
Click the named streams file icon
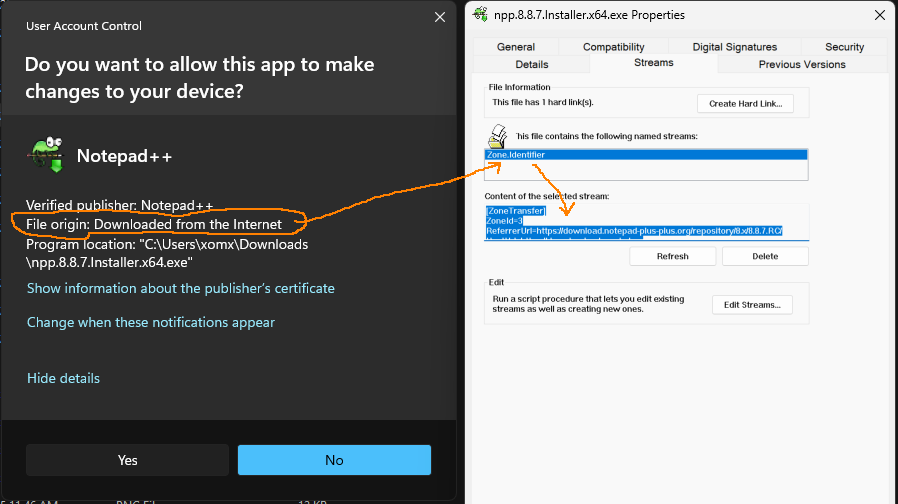click(496, 137)
